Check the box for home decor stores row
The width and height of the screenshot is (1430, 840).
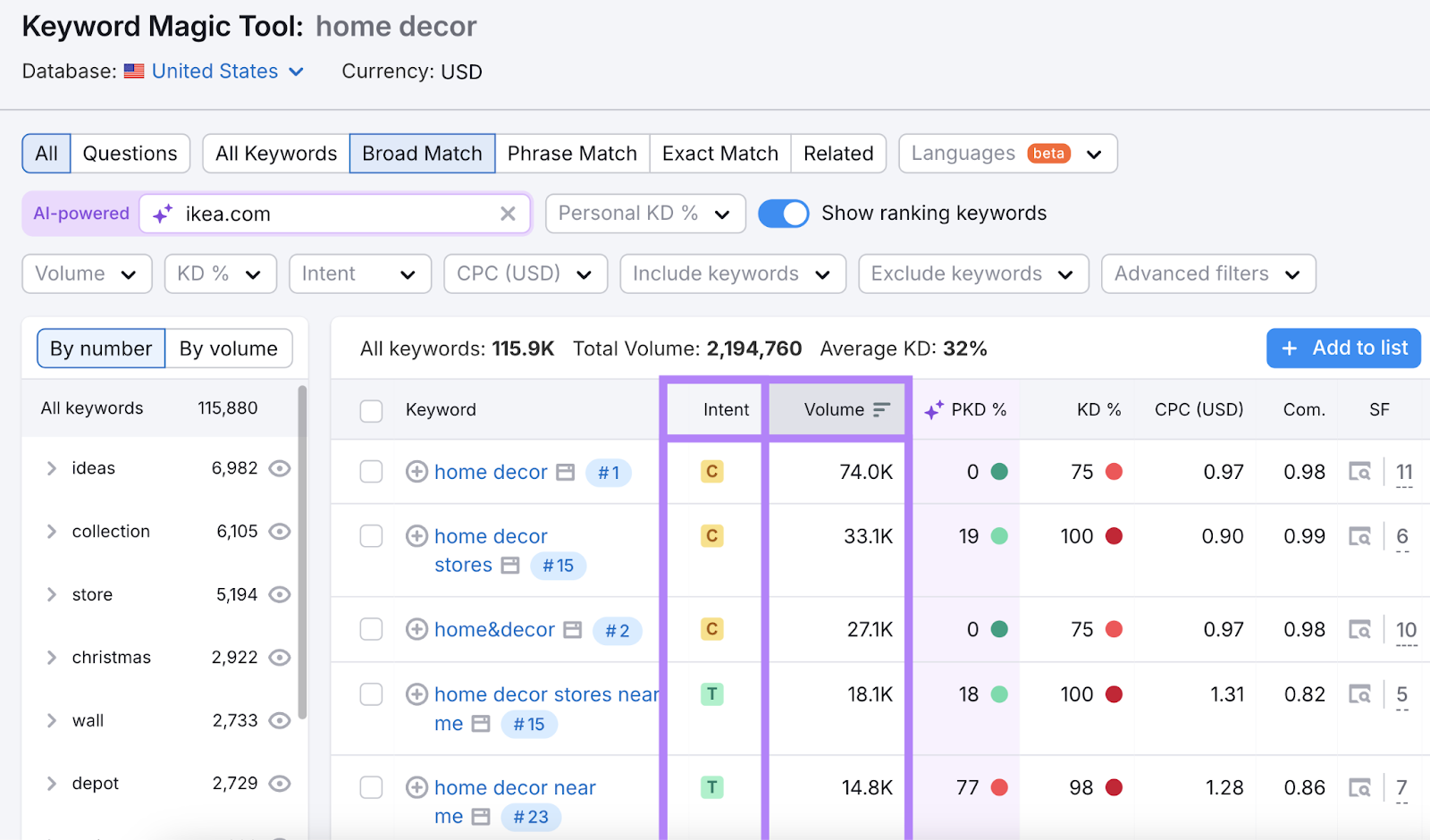(x=371, y=536)
